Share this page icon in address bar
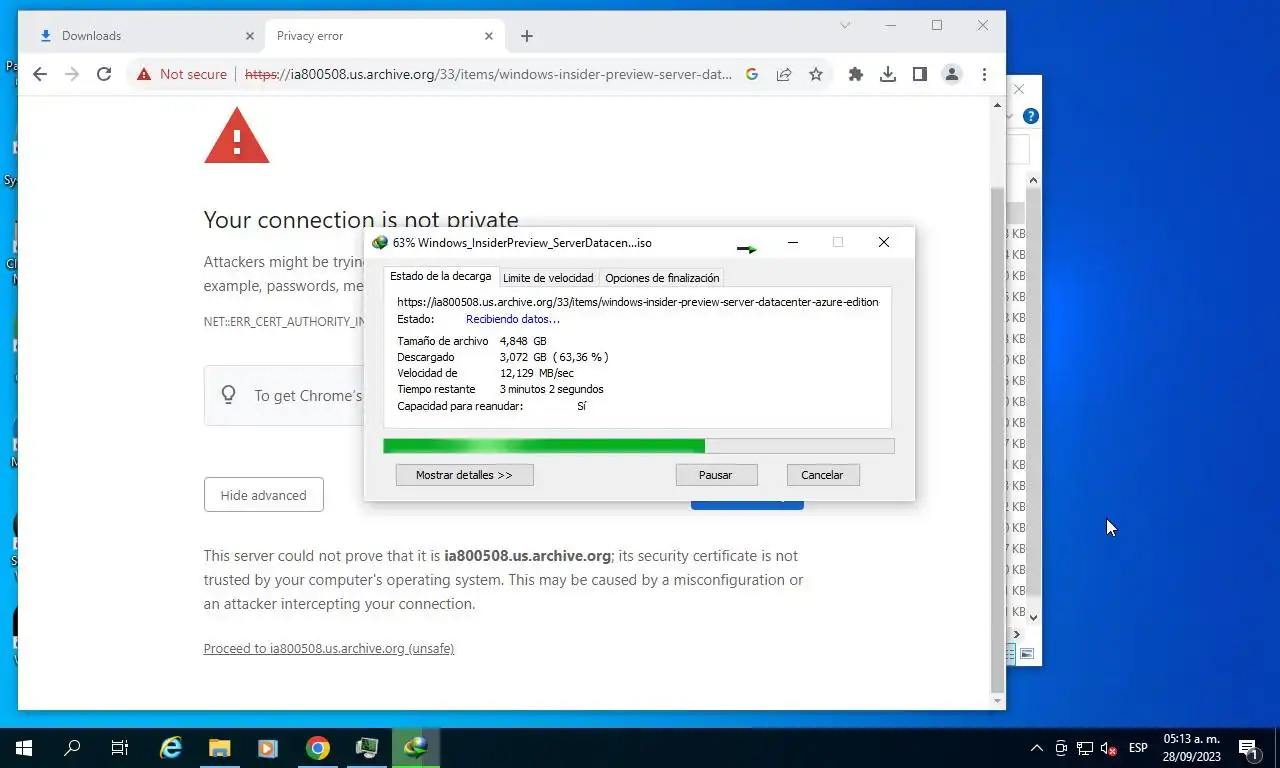 coord(784,74)
